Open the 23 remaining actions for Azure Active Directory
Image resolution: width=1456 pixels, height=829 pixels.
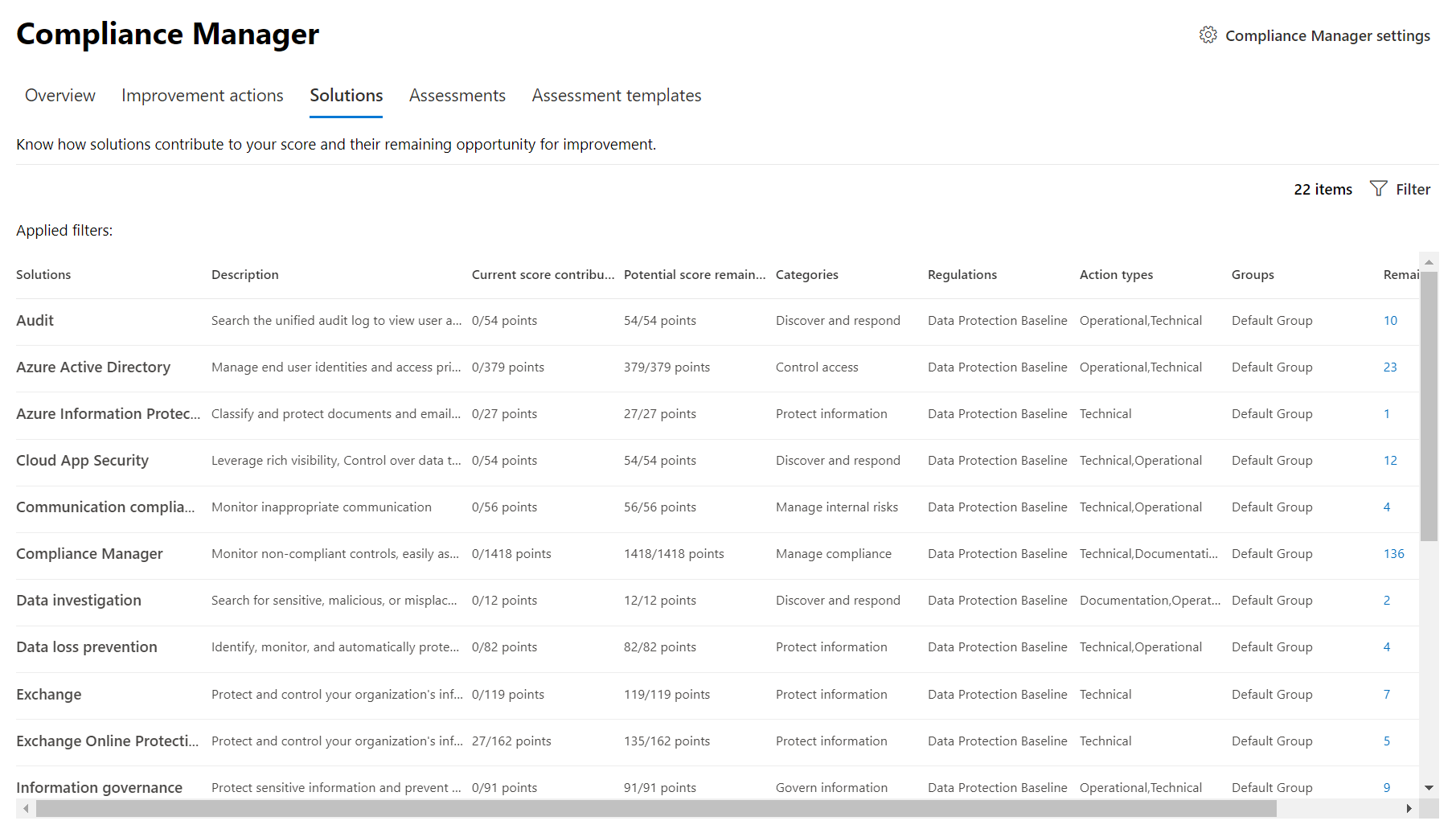click(x=1390, y=367)
